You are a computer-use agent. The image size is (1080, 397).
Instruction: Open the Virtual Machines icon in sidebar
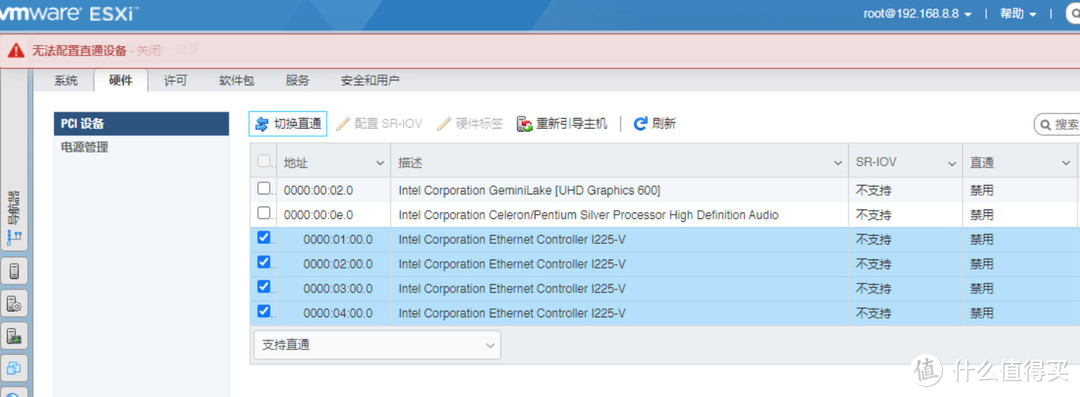click(14, 368)
